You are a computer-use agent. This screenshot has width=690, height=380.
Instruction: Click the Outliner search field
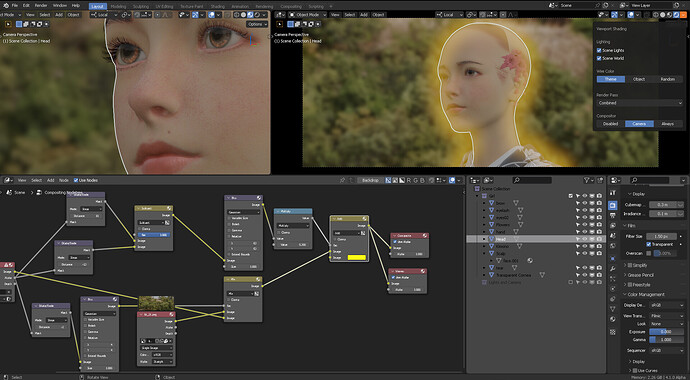pos(532,180)
